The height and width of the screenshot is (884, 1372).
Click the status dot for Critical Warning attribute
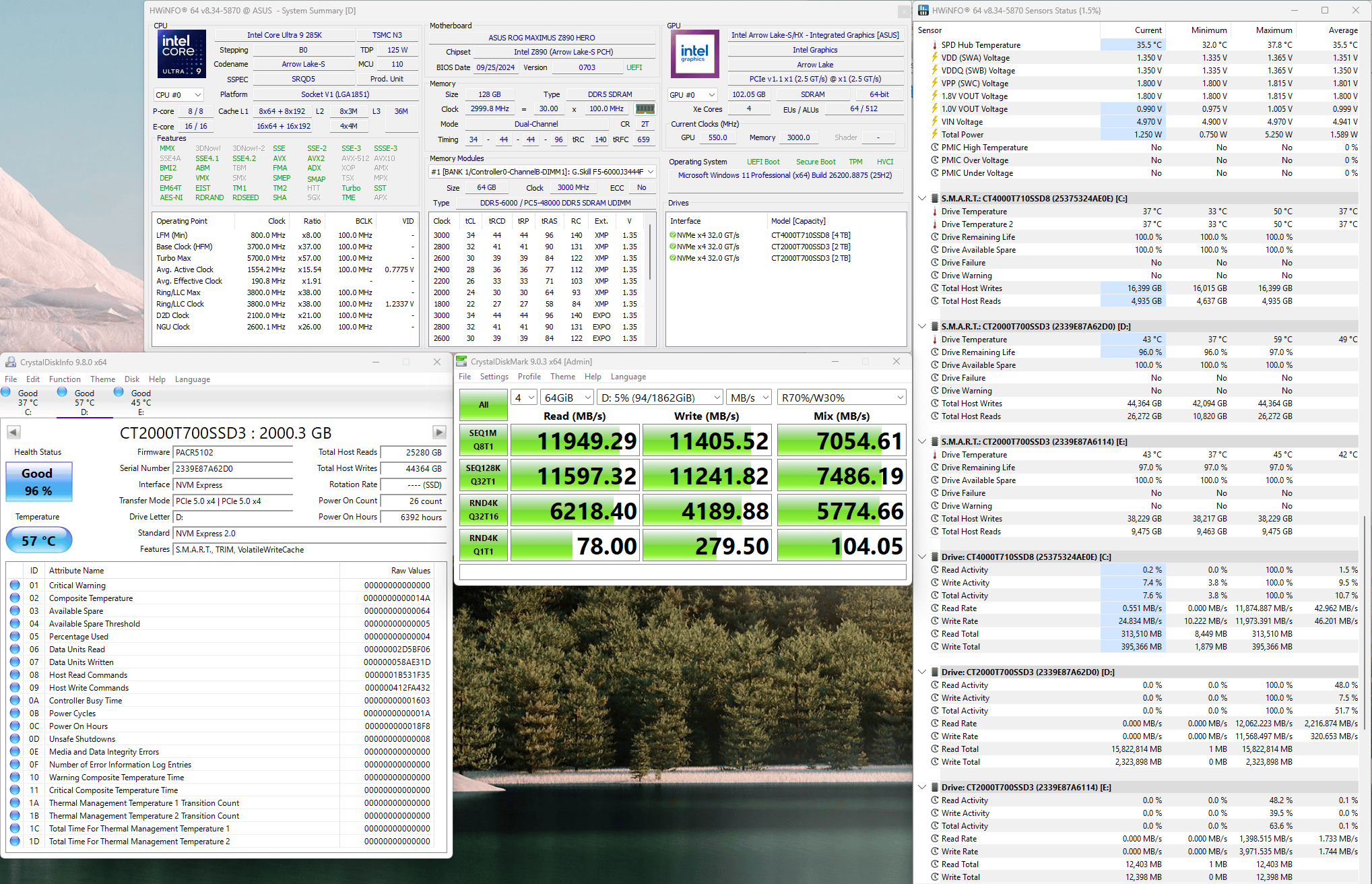tap(15, 585)
